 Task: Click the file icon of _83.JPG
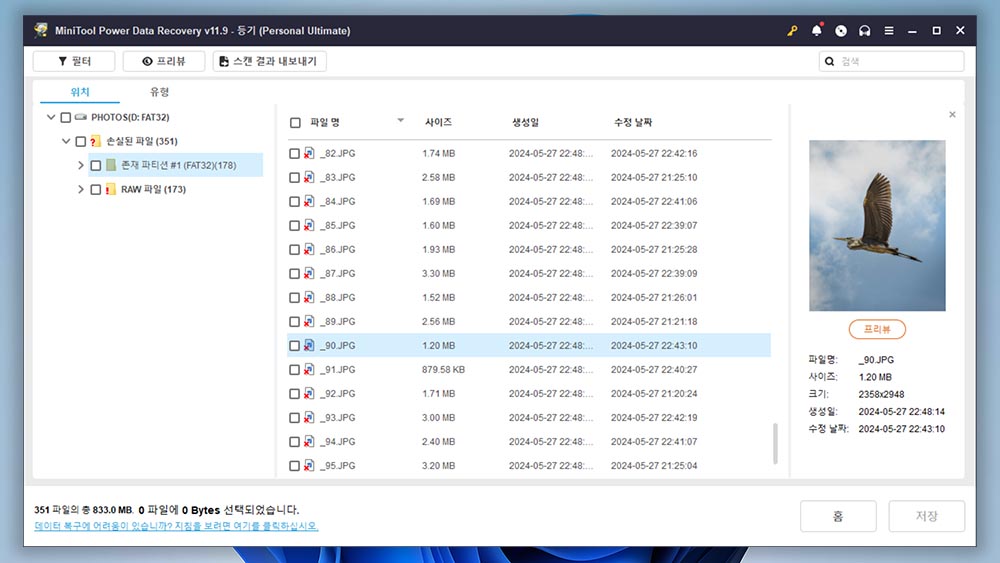click(x=309, y=177)
